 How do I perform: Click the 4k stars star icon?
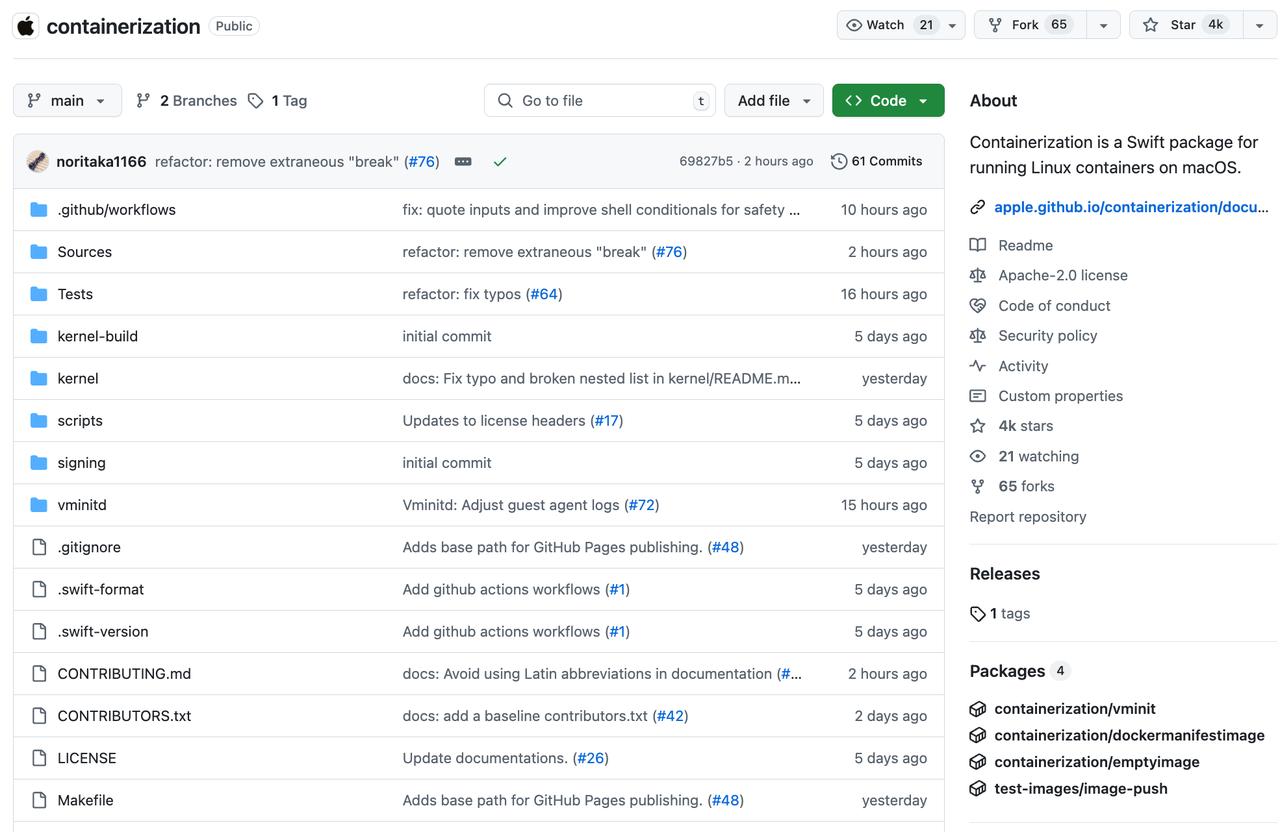(x=978, y=426)
